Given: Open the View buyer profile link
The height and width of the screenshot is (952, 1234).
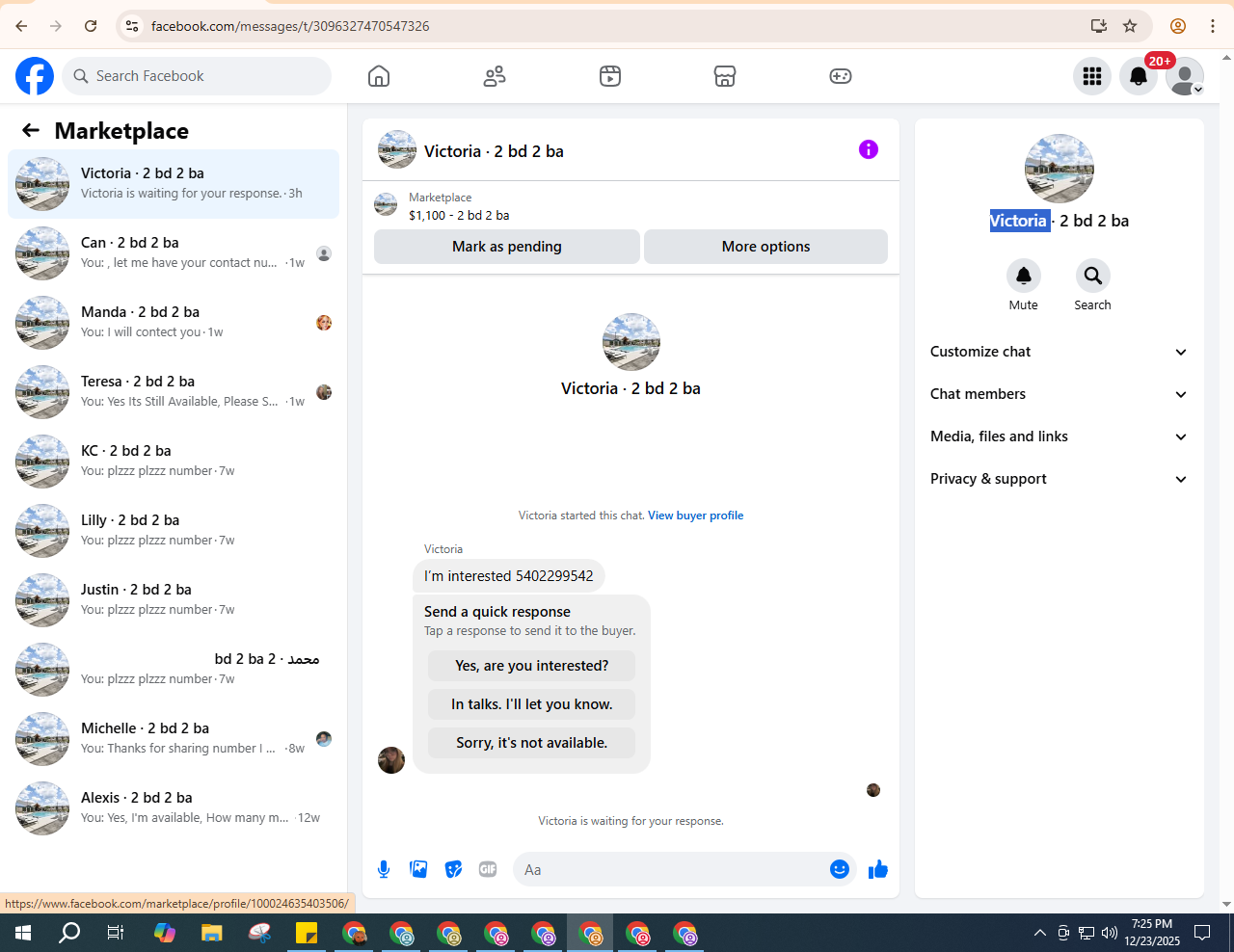Looking at the screenshot, I should click(x=695, y=516).
